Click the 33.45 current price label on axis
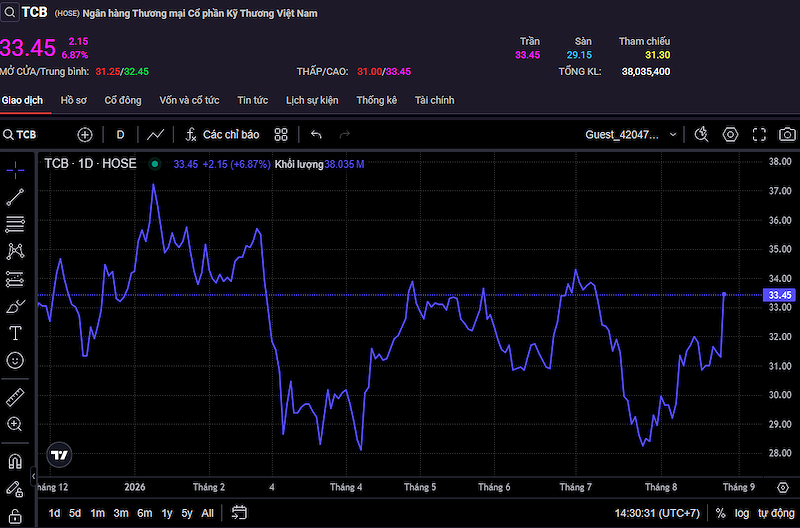Screen dimensions: 800x528 [779, 295]
